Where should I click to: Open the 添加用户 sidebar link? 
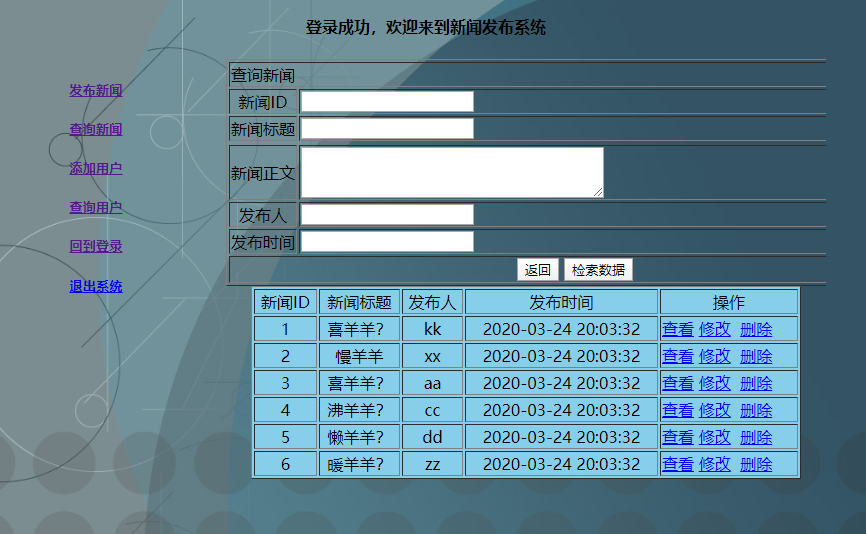click(x=95, y=169)
